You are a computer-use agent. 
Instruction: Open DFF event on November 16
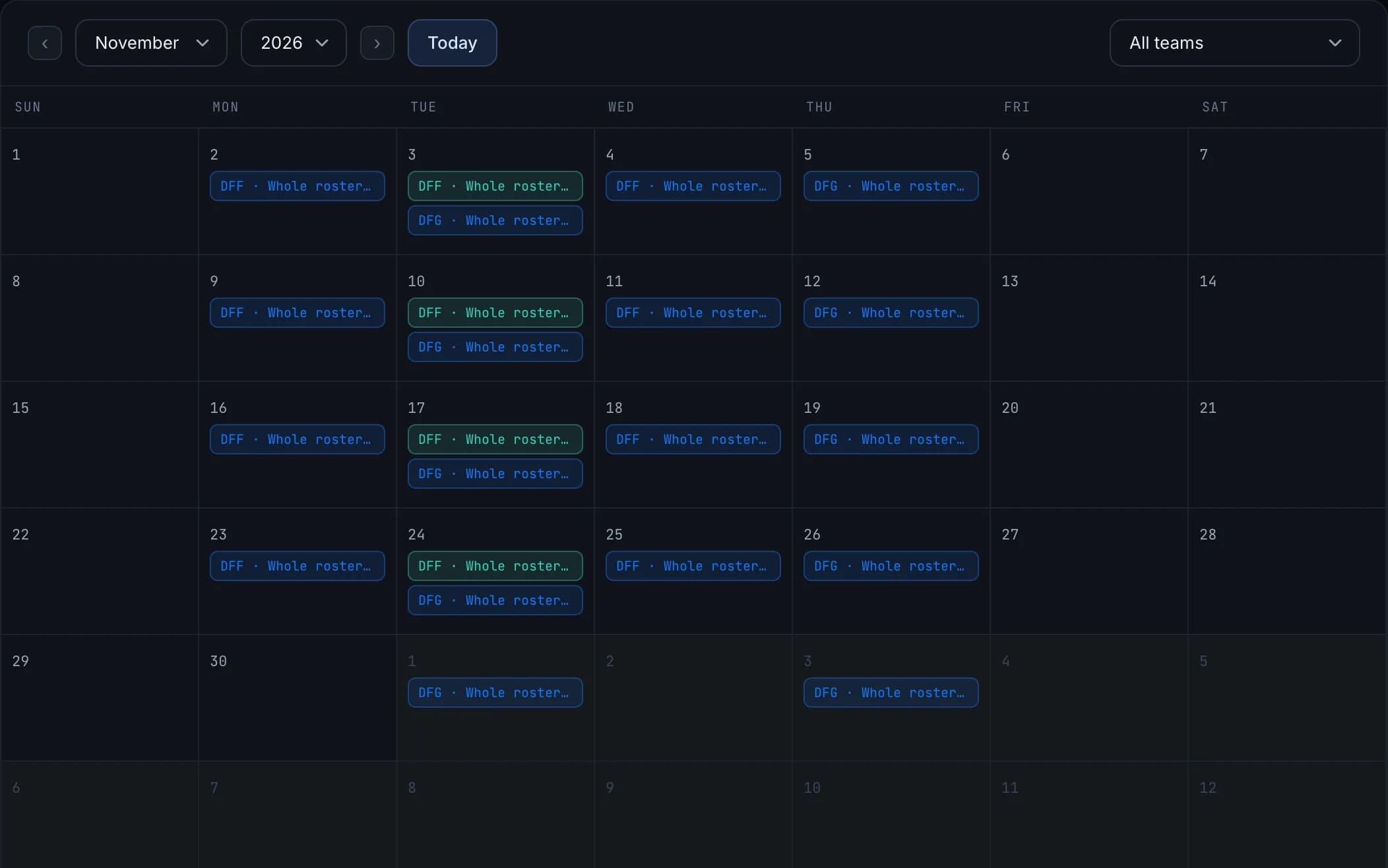(x=298, y=439)
